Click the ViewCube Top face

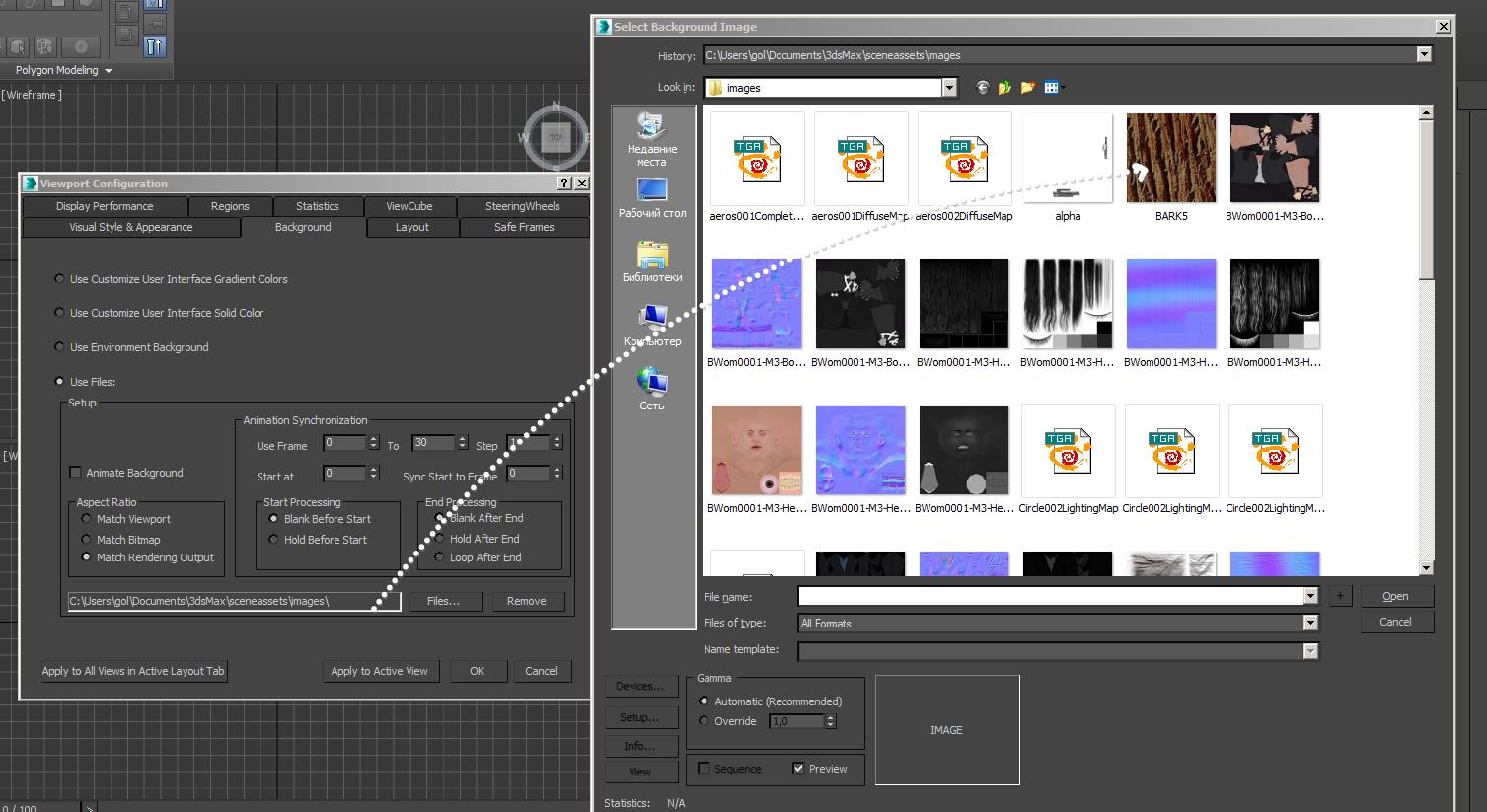click(556, 137)
